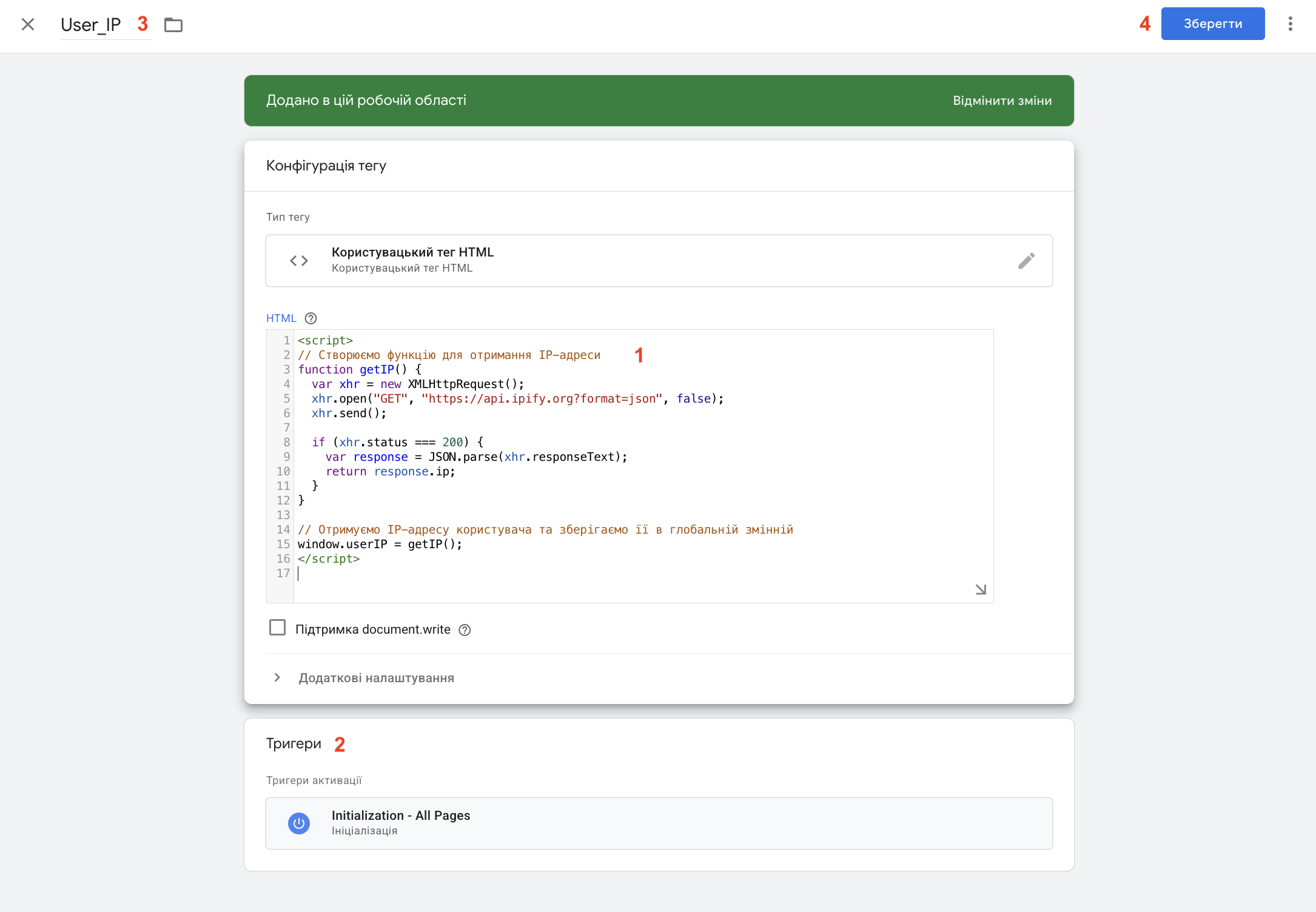Enable the Підтримка document.write checkbox
This screenshot has width=1316, height=912.
pyautogui.click(x=277, y=628)
